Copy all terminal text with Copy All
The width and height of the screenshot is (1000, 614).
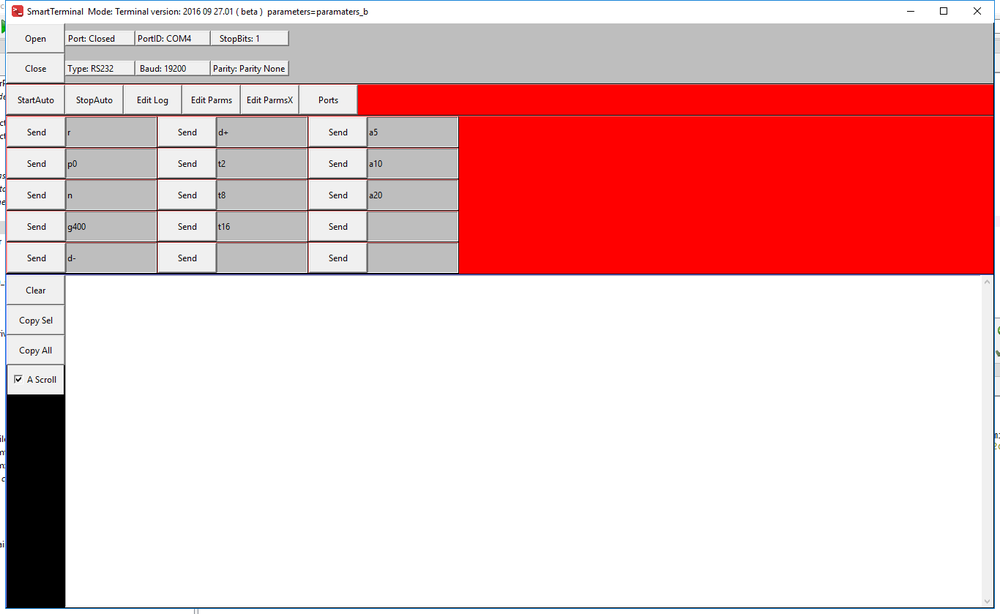coord(35,350)
